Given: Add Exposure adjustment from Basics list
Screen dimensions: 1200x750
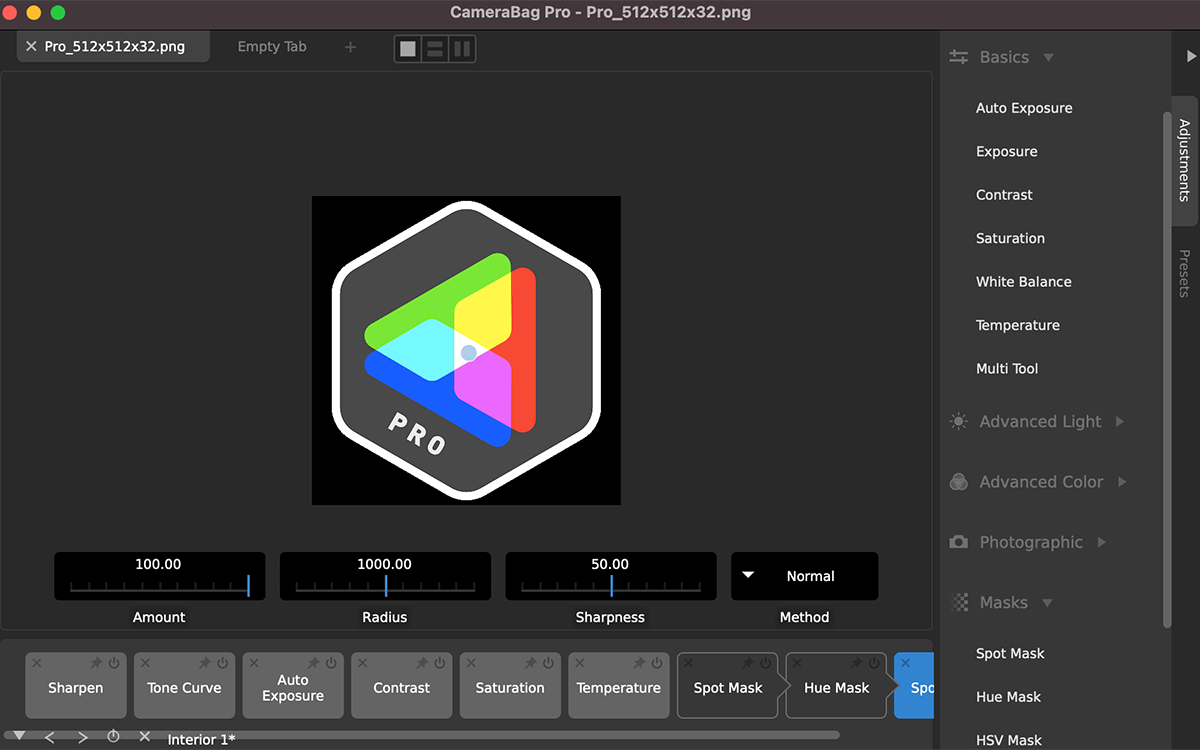Looking at the screenshot, I should pos(1006,152).
